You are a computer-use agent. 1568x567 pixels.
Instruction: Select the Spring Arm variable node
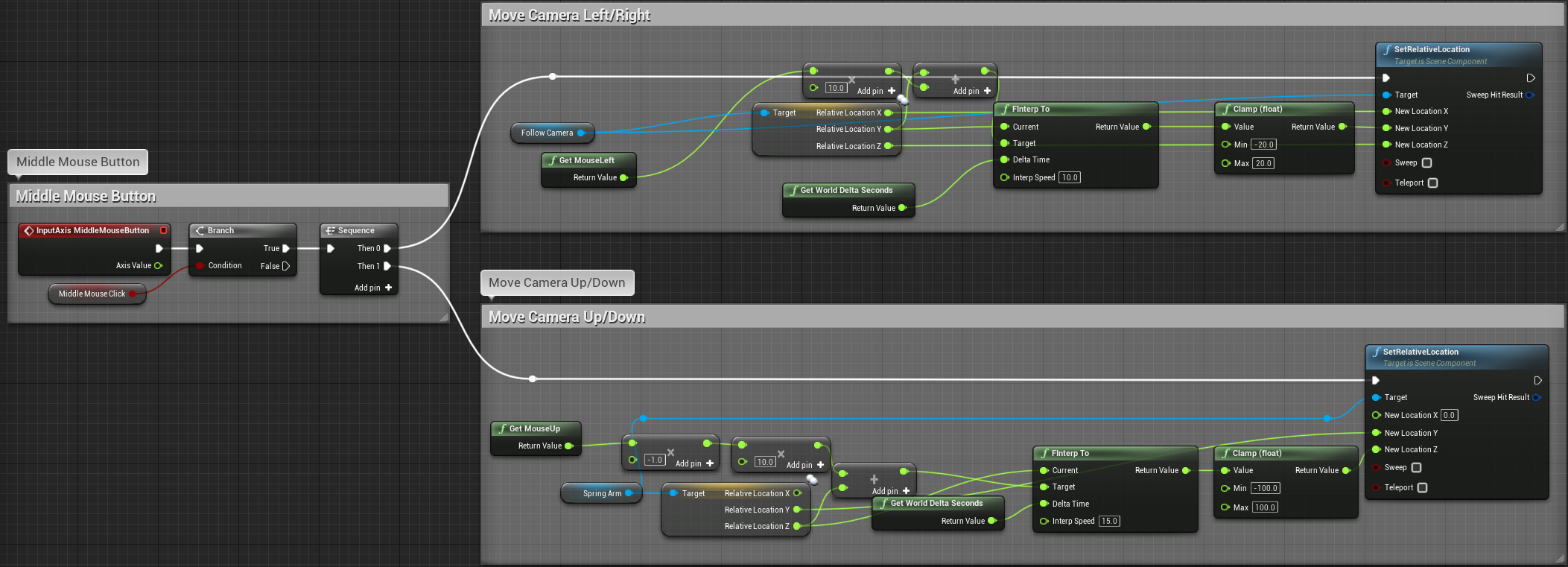coord(601,493)
